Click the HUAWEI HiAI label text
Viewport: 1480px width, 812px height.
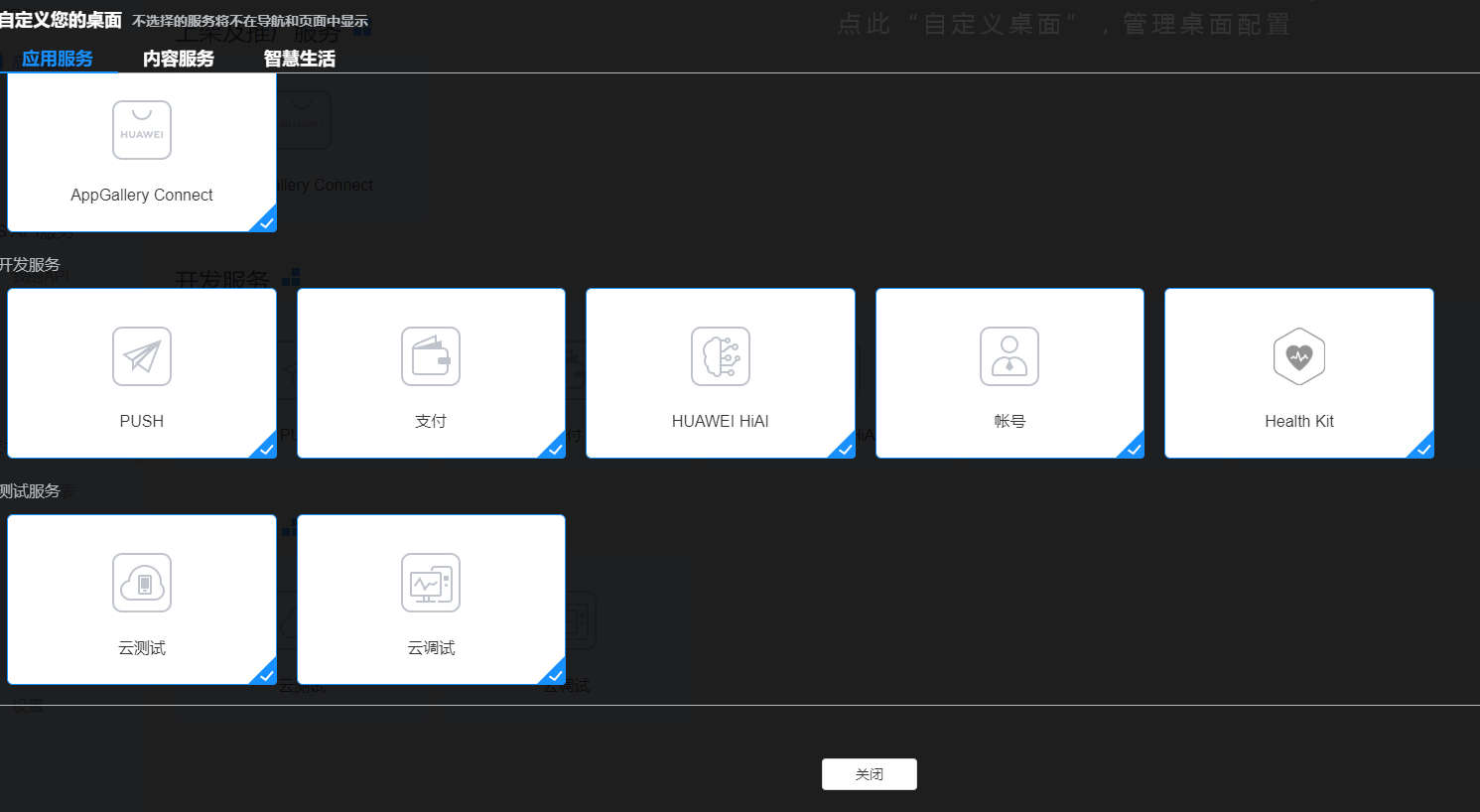pos(721,421)
